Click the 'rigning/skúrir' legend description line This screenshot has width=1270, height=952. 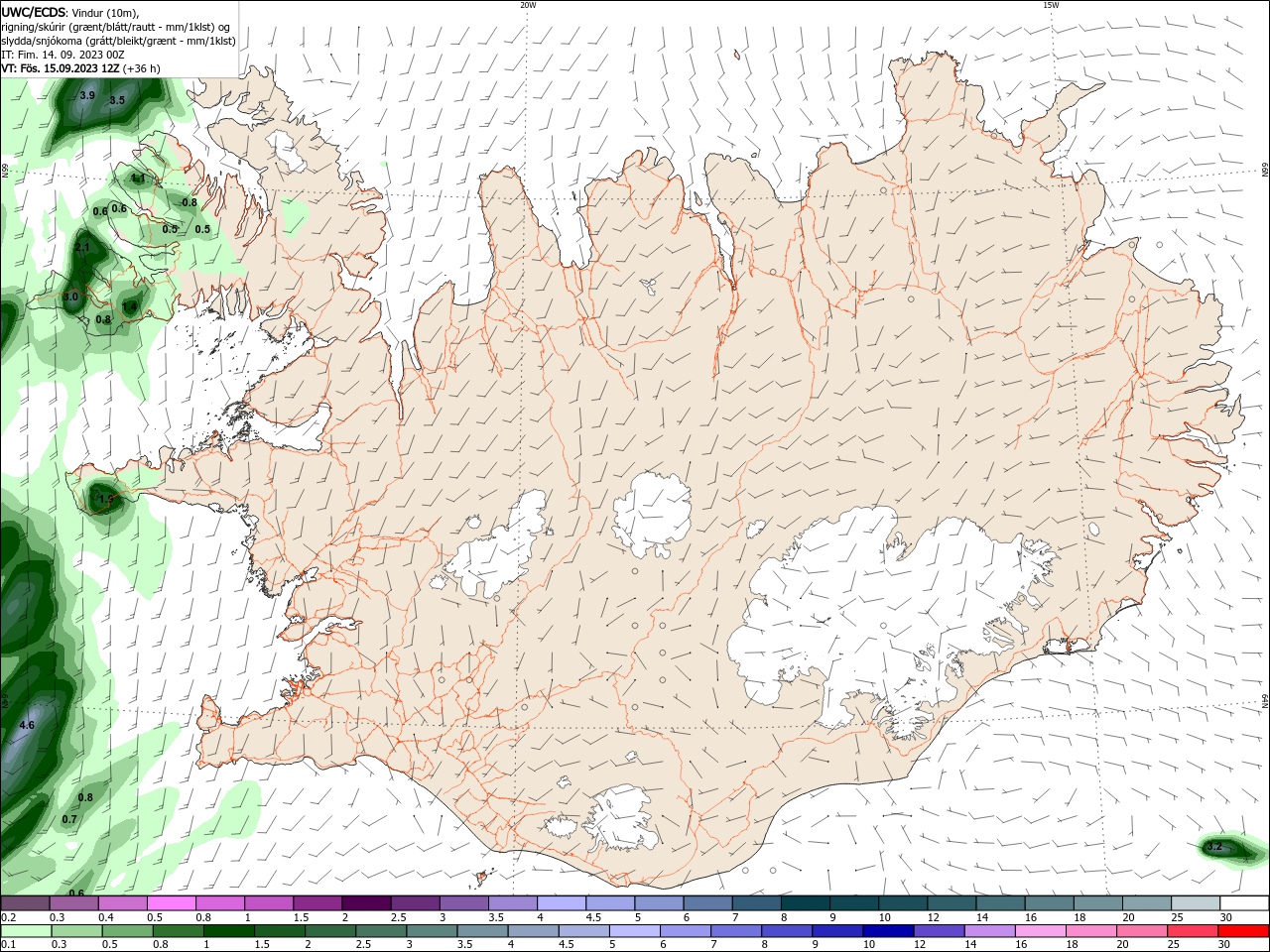pos(116,26)
